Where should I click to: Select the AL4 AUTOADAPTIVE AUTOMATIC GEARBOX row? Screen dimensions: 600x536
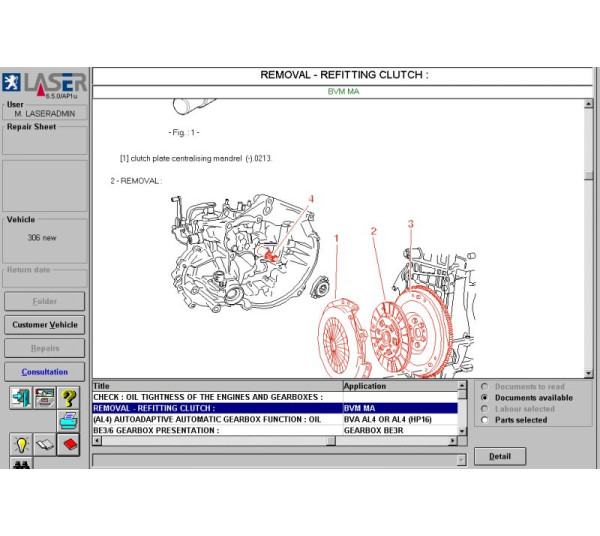(x=216, y=419)
